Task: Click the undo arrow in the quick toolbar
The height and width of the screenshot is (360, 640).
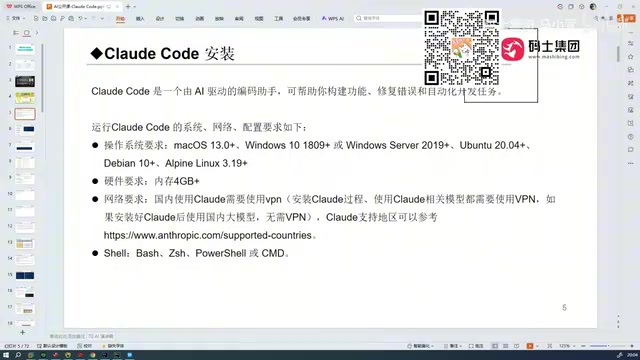Action: tap(80, 18)
